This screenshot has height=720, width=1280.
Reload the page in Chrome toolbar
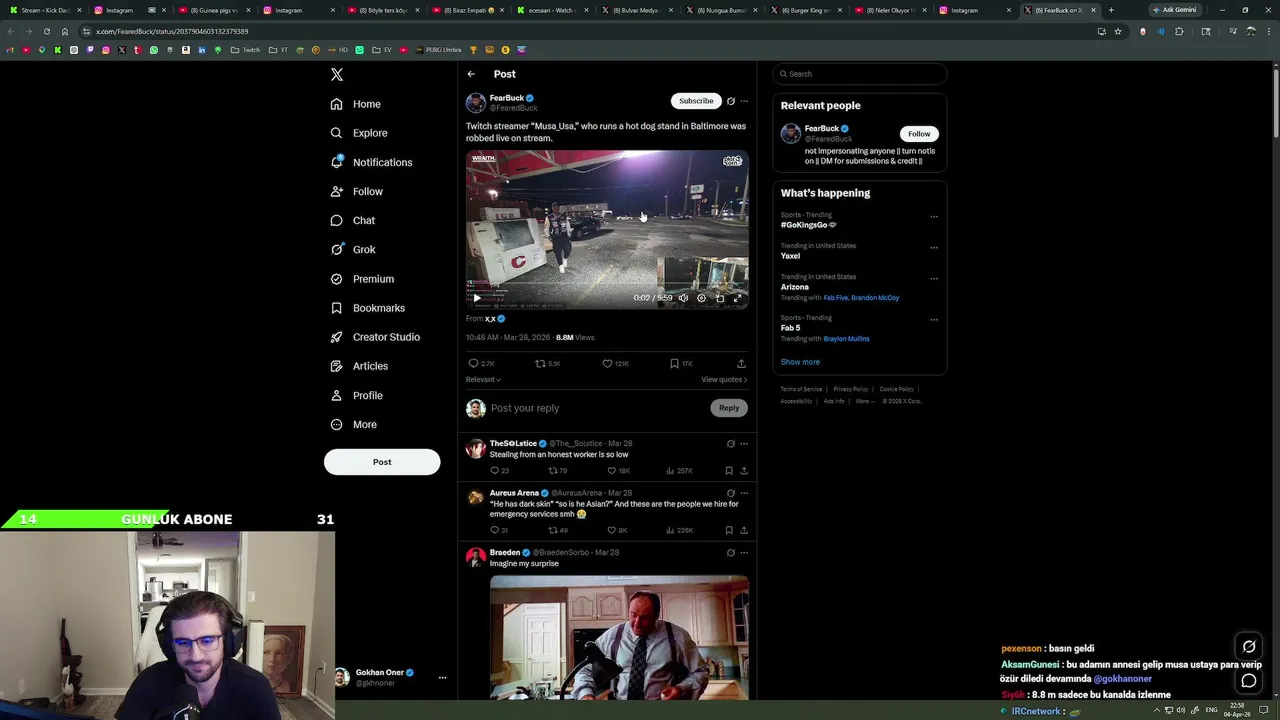click(x=46, y=31)
